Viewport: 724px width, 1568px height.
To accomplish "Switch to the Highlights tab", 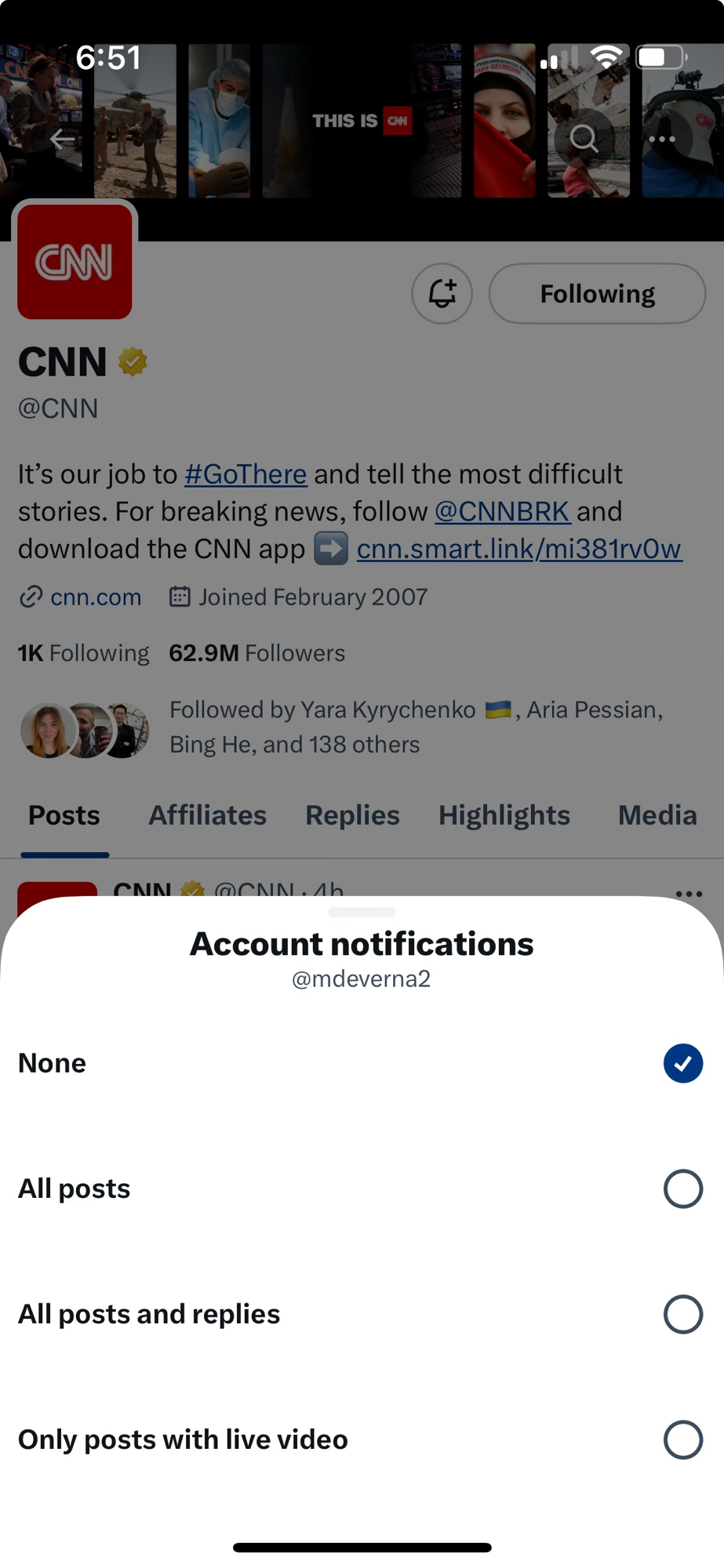I will click(504, 815).
